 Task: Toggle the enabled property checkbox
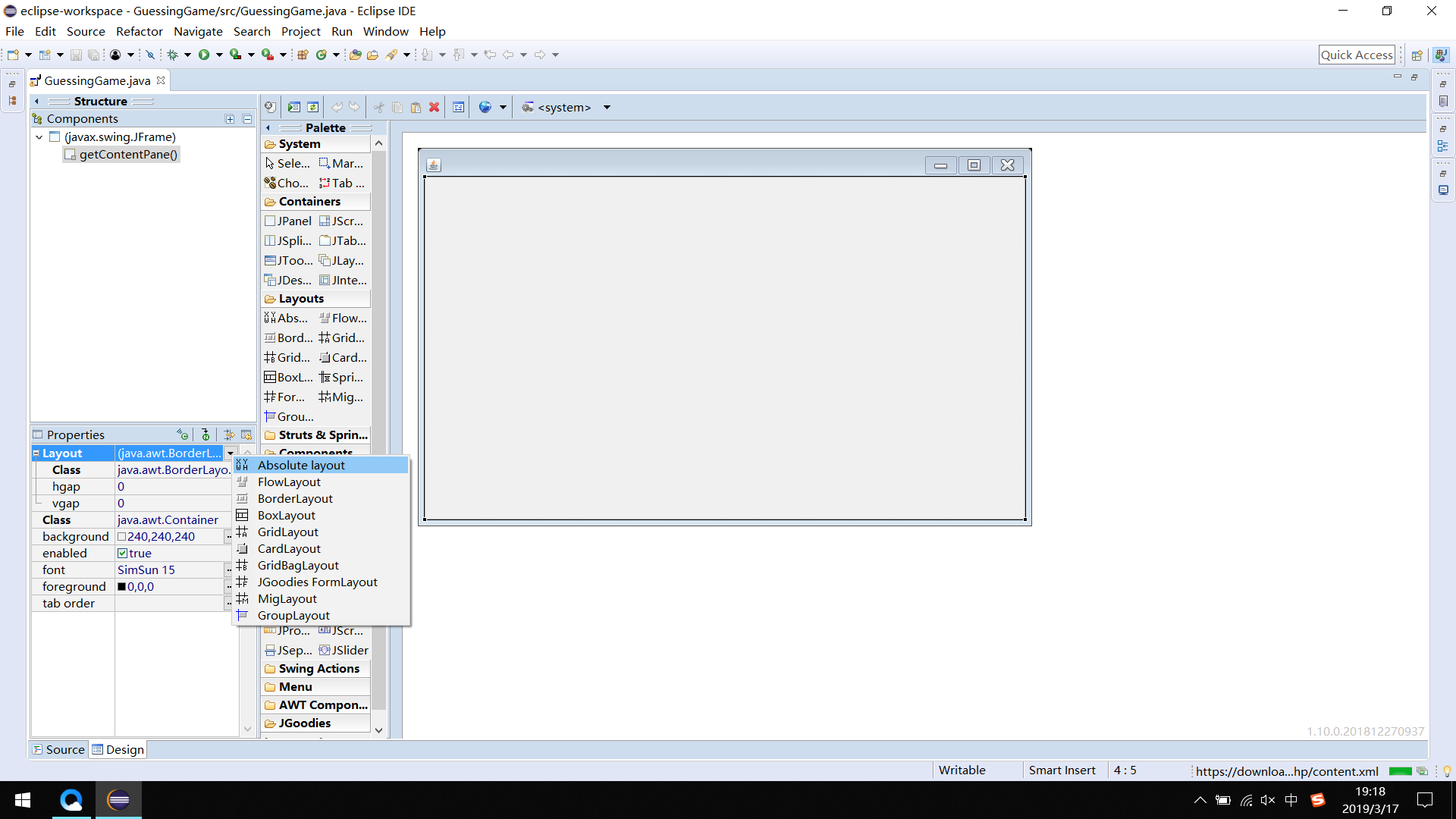(122, 553)
